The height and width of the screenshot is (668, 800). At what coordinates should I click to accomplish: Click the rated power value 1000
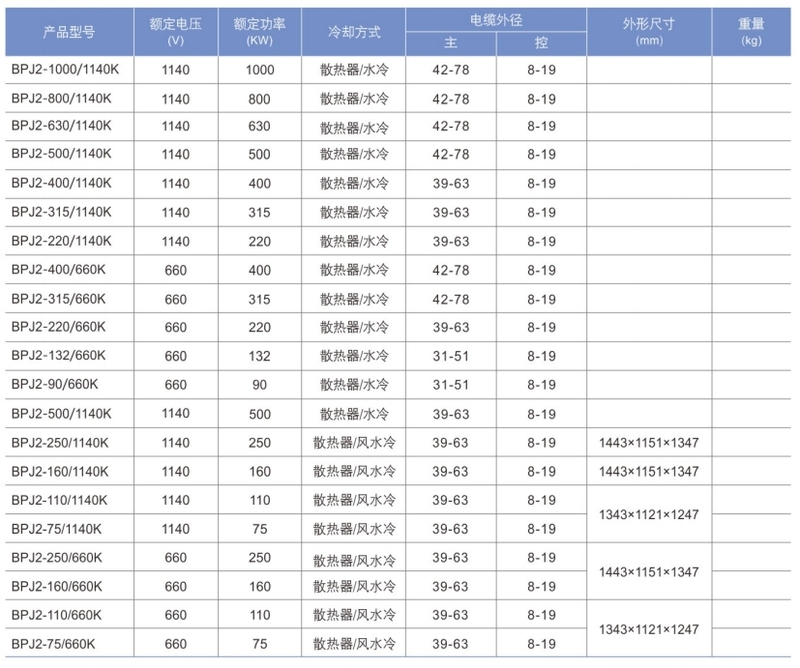(x=260, y=70)
